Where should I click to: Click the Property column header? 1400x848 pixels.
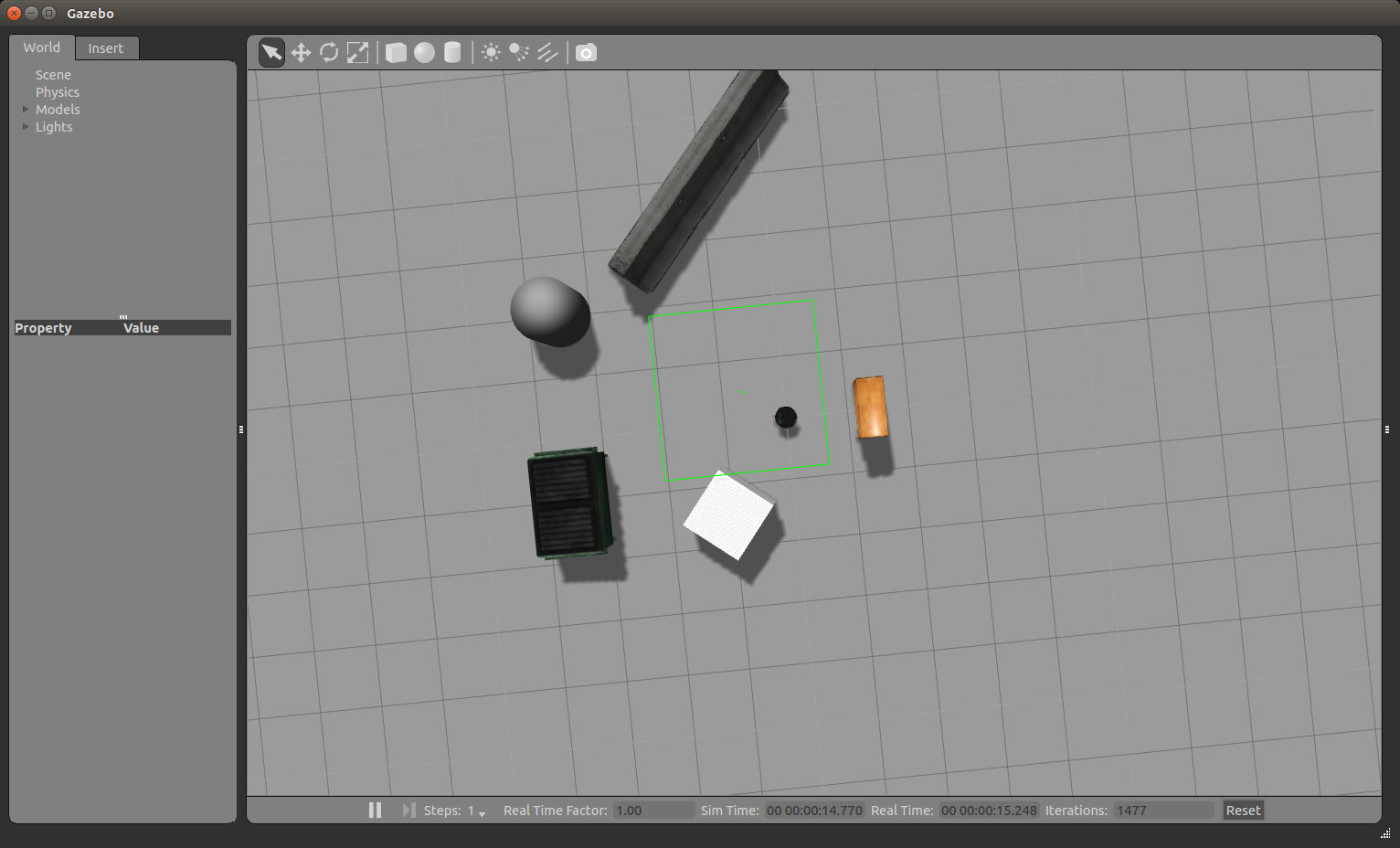coord(43,328)
